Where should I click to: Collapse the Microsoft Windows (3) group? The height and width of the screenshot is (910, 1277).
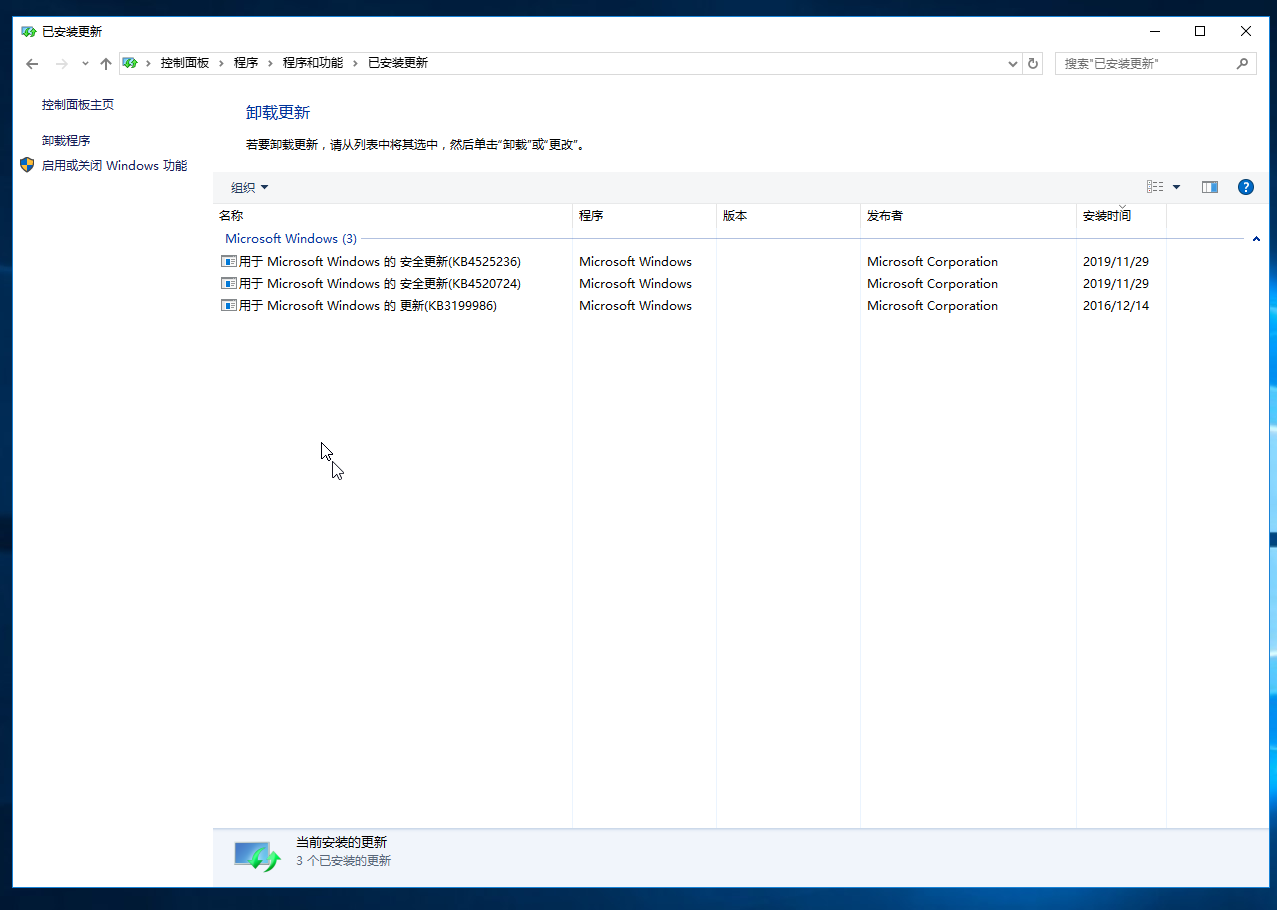[x=1256, y=239]
